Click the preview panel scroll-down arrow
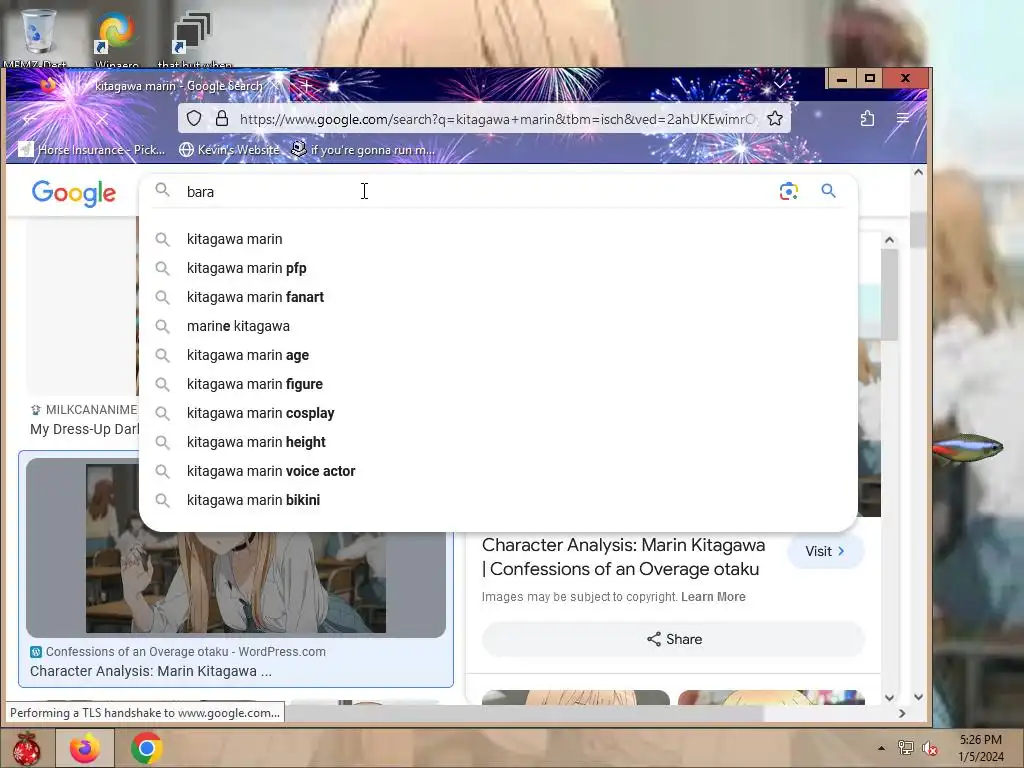 coord(889,697)
